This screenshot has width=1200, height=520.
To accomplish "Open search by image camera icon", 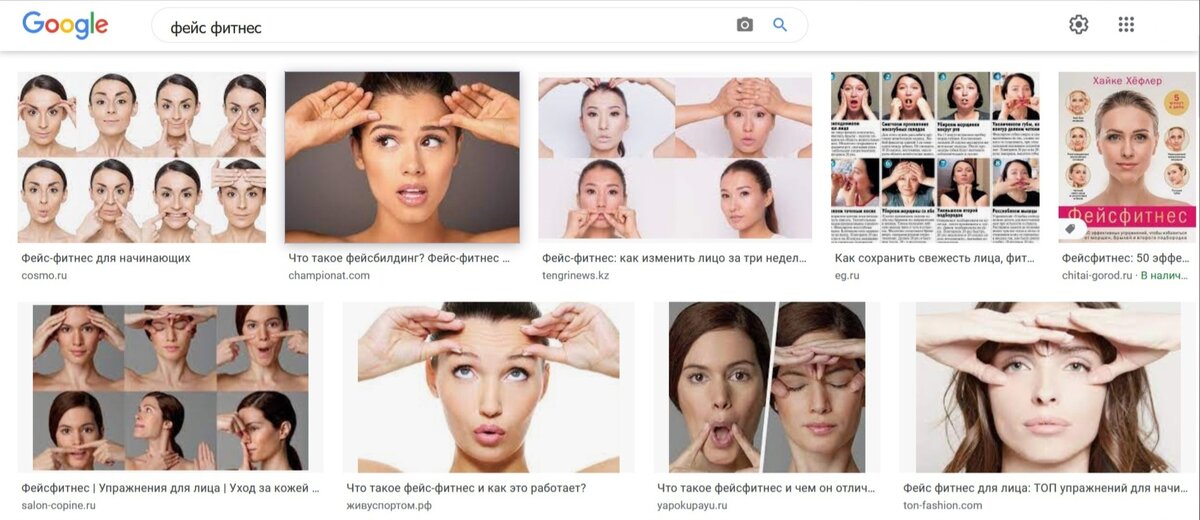I will tap(744, 25).
